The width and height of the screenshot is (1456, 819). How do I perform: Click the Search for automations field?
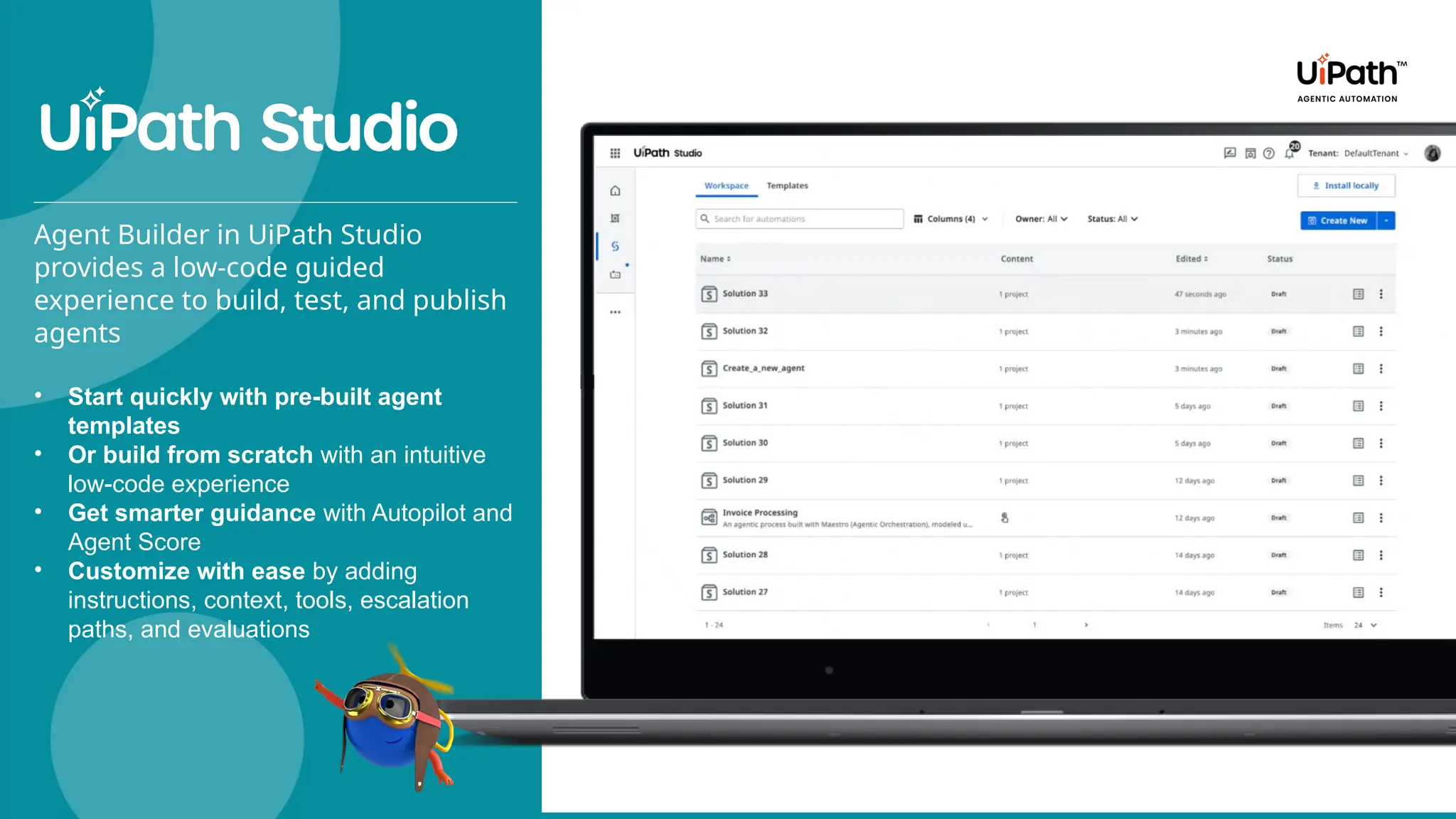click(799, 219)
